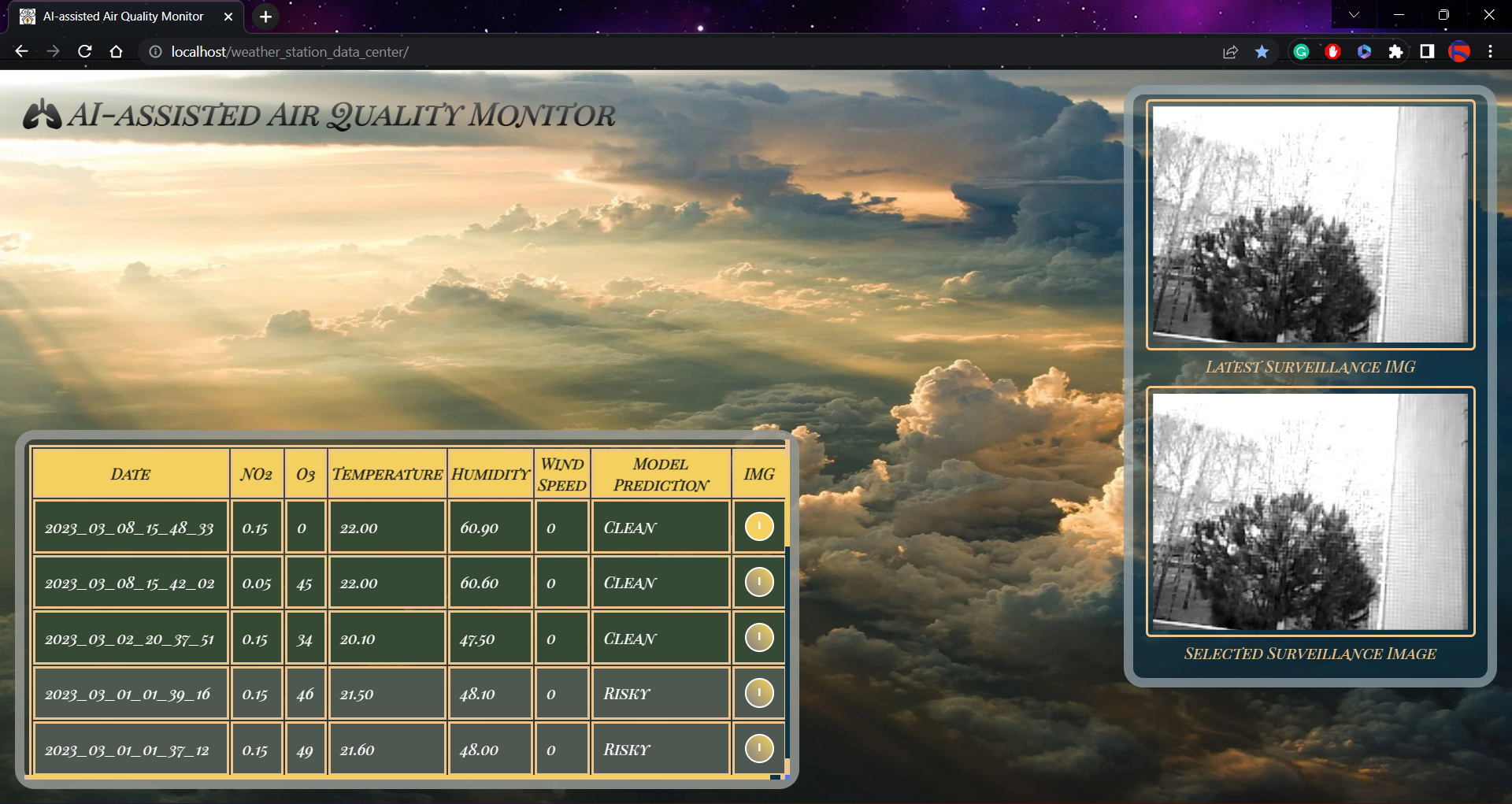Open the Grammarly extension
Screen dimensions: 1512x804
[1302, 51]
